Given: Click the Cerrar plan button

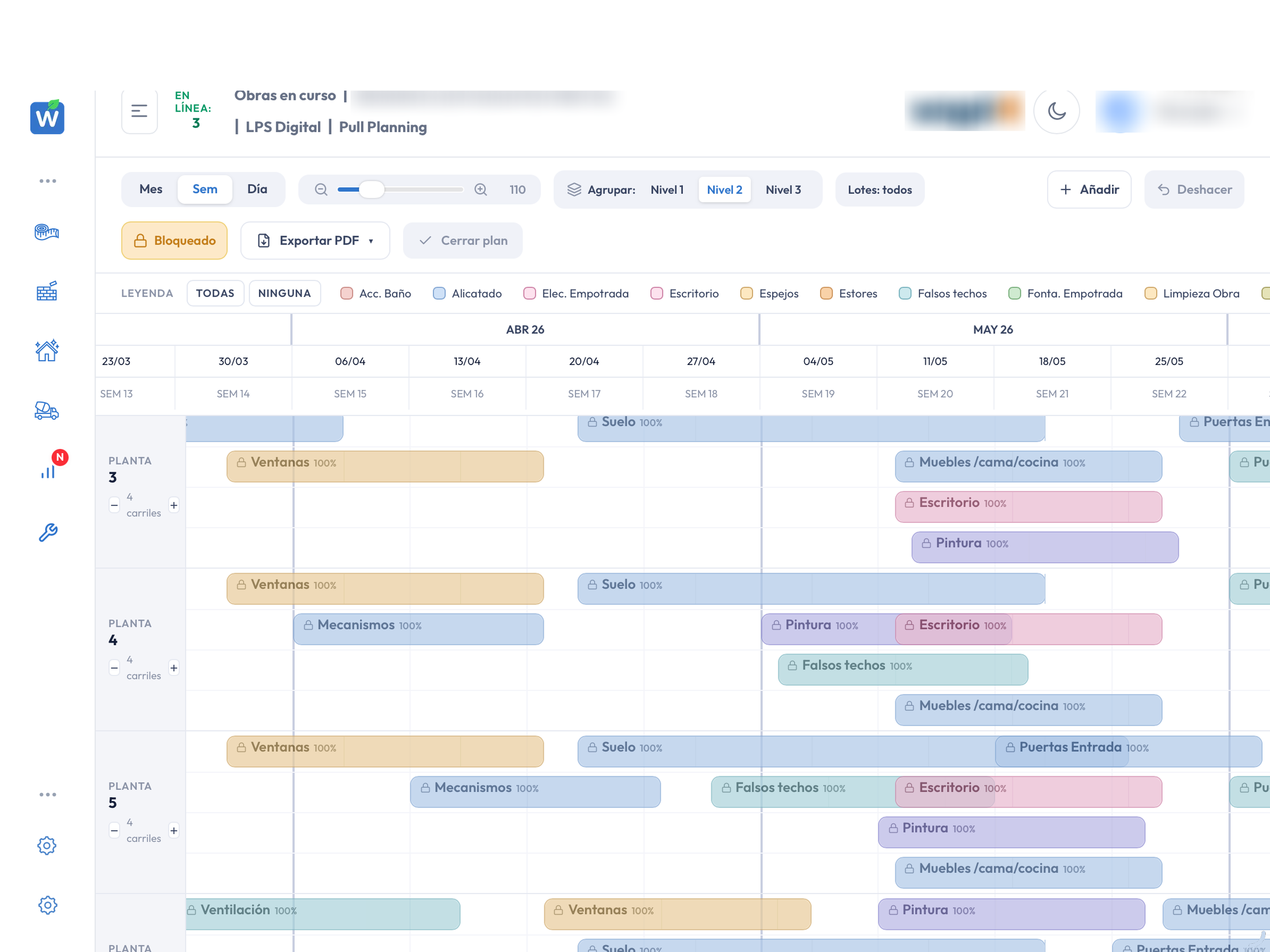Looking at the screenshot, I should 463,241.
